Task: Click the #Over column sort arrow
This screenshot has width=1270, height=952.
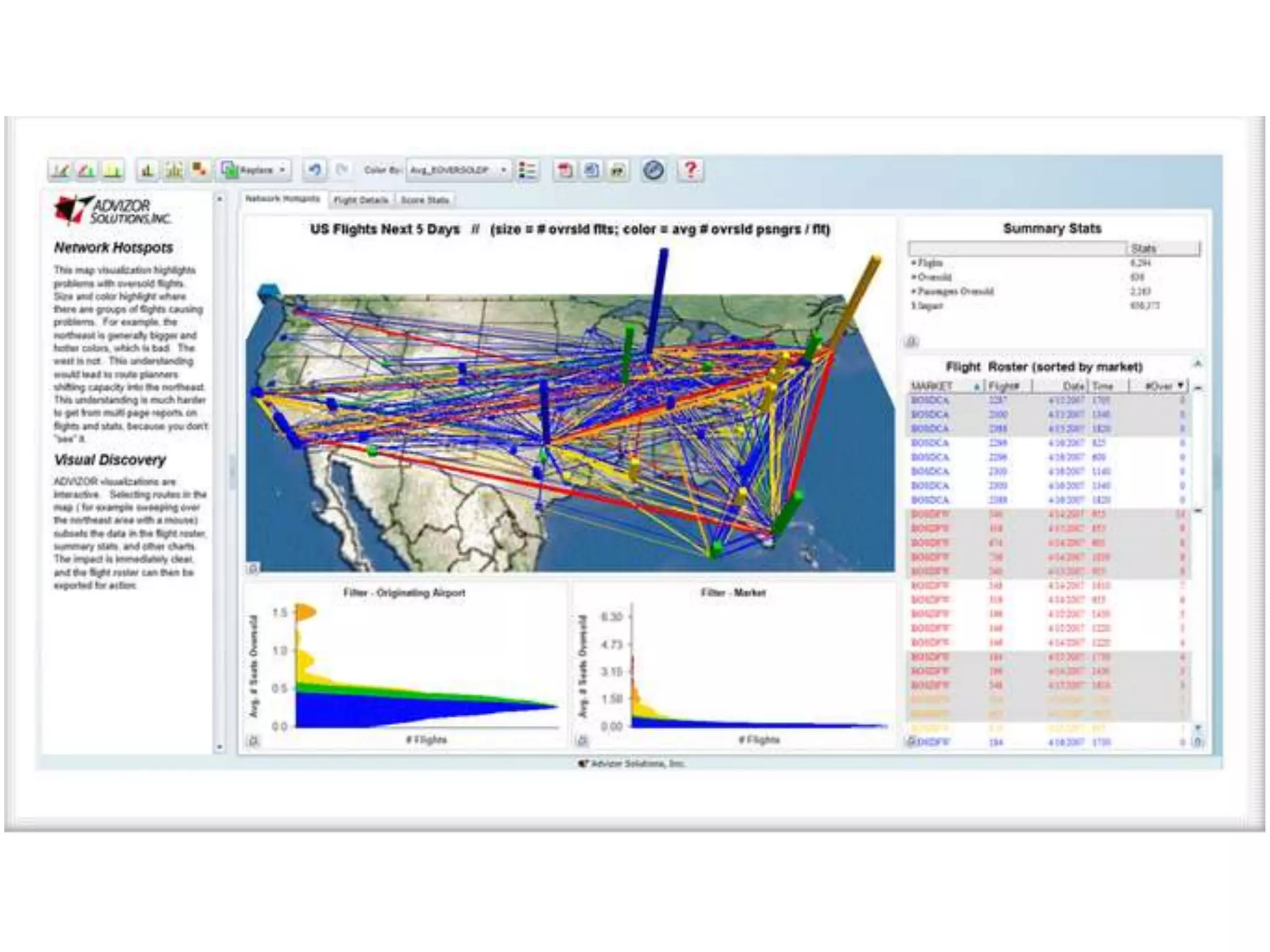Action: [1181, 386]
